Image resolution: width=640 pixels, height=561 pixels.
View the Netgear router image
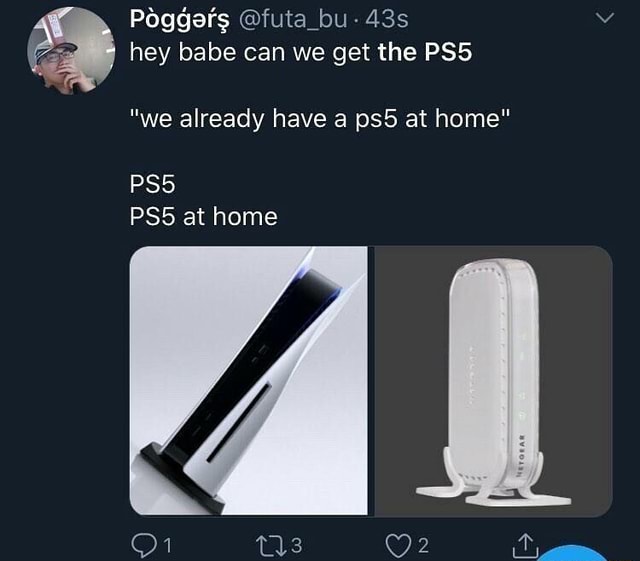click(493, 381)
